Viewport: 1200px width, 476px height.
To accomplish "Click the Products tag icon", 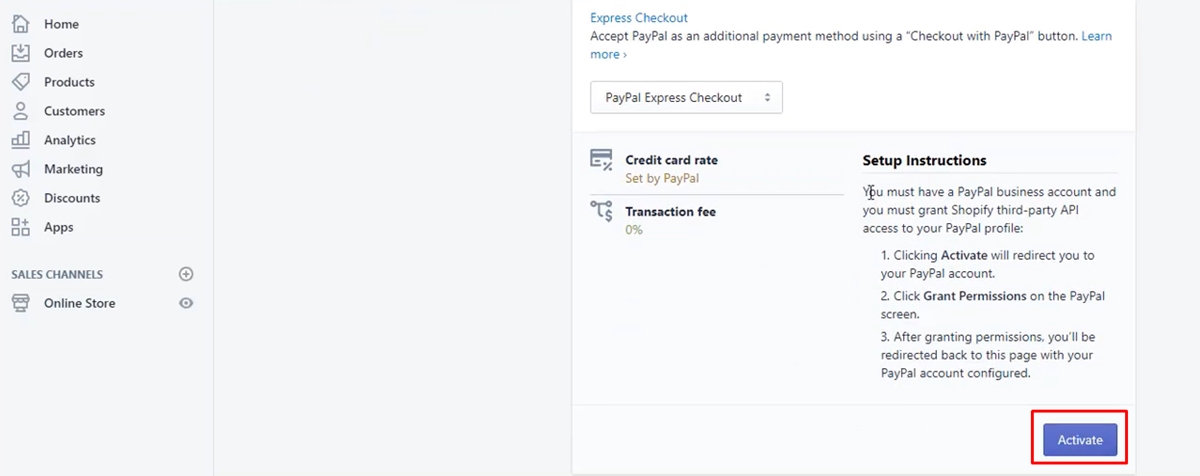I will 20,82.
